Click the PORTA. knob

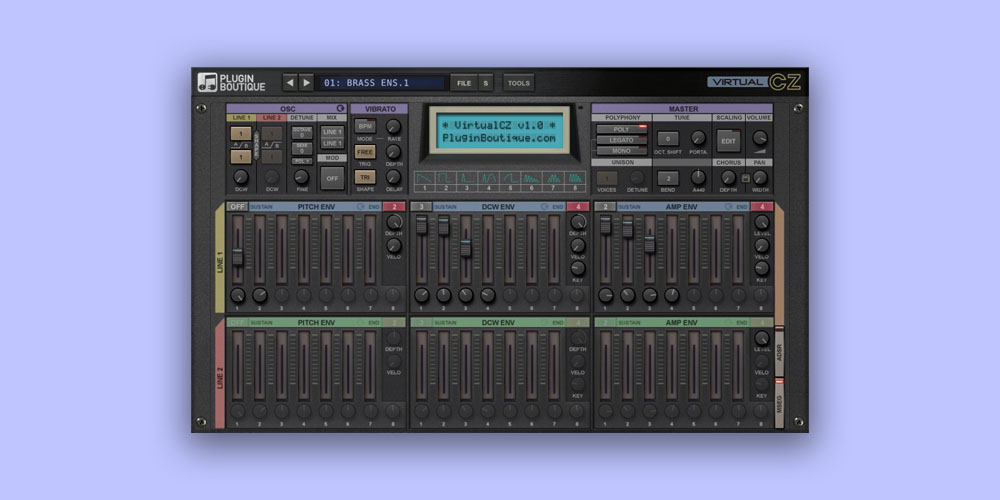(x=698, y=137)
